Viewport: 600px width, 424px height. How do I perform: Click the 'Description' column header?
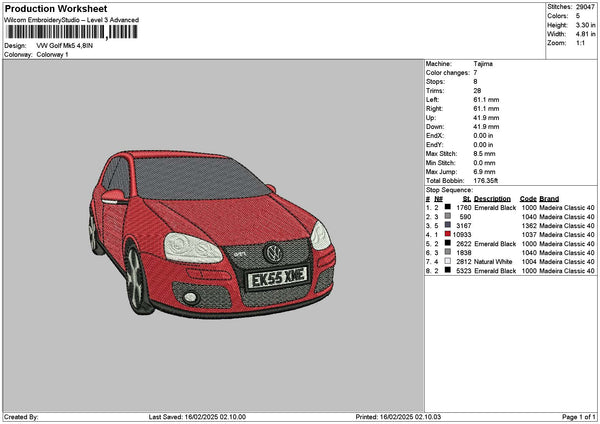pos(492,199)
